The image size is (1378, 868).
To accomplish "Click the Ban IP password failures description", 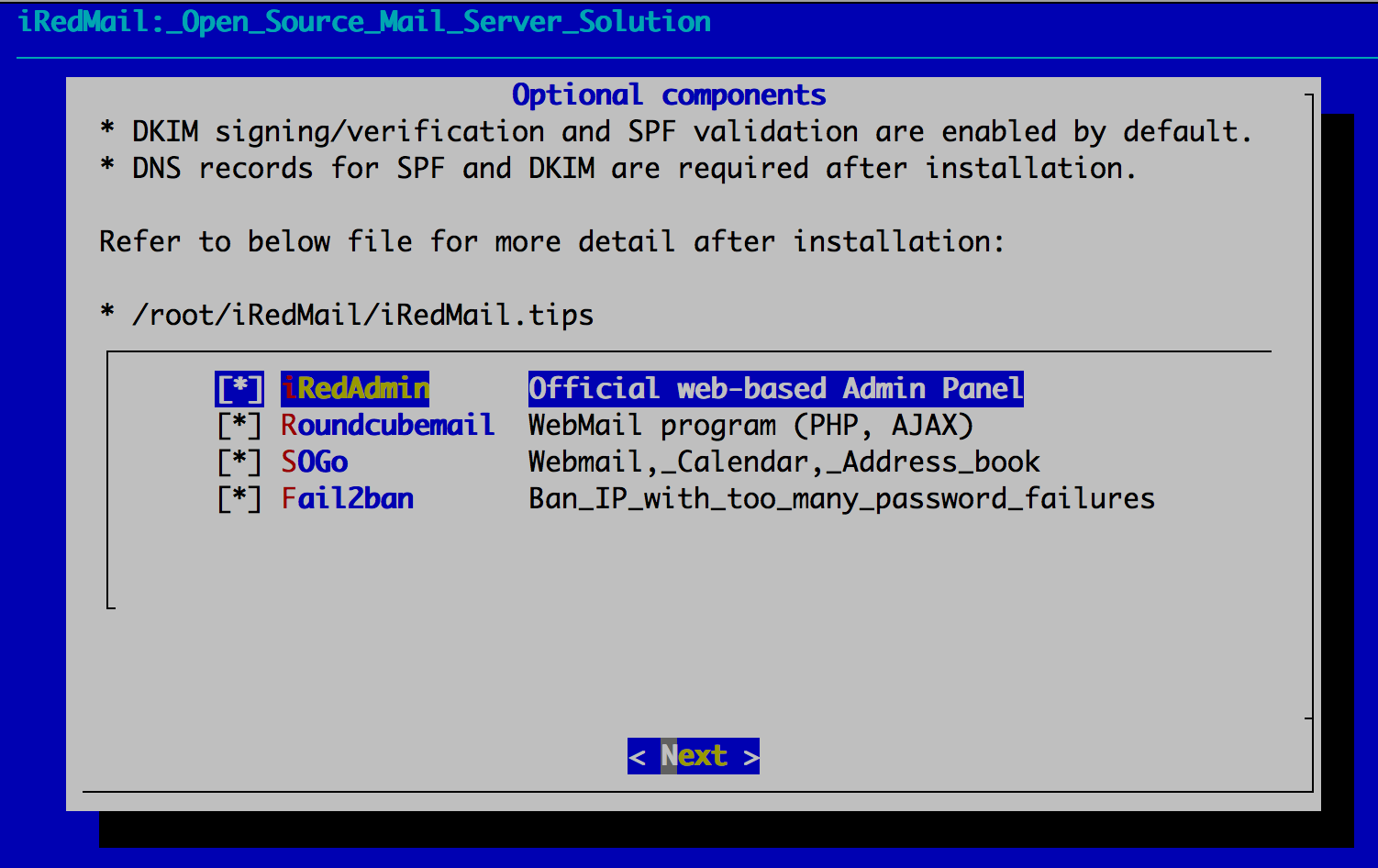I will pos(840,498).
